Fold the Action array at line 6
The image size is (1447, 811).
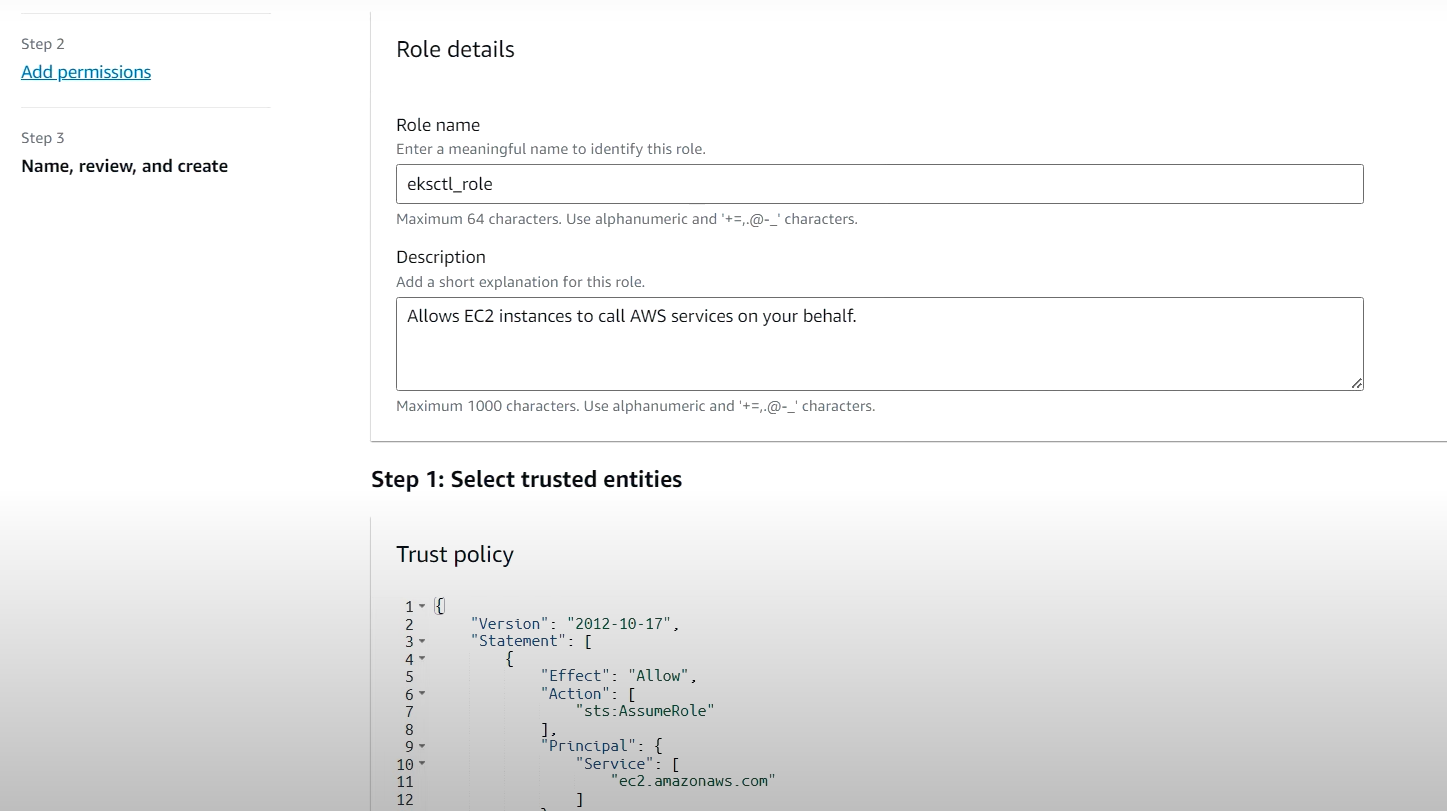tap(422, 693)
